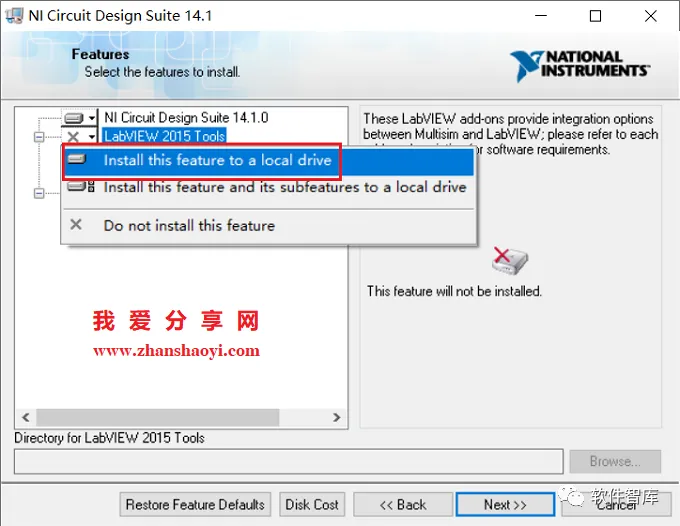The height and width of the screenshot is (526, 680).
Task: Click the horizontal scrollbar right arrow in the feature tree
Action: (337, 417)
